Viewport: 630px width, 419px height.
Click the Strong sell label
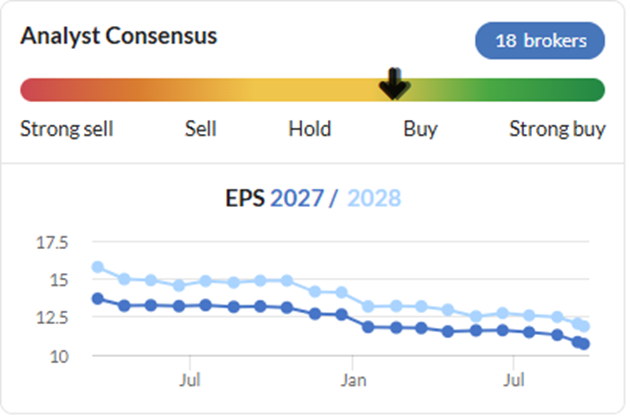pos(67,129)
